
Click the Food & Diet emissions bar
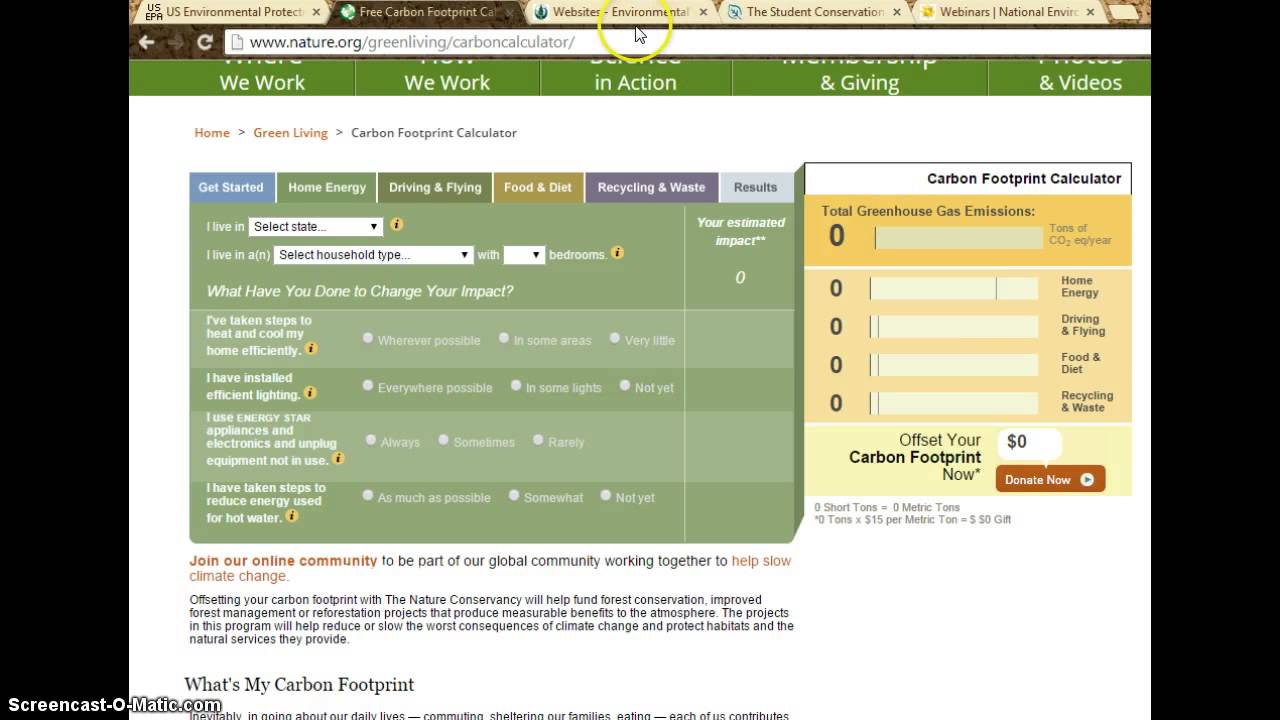(x=954, y=365)
